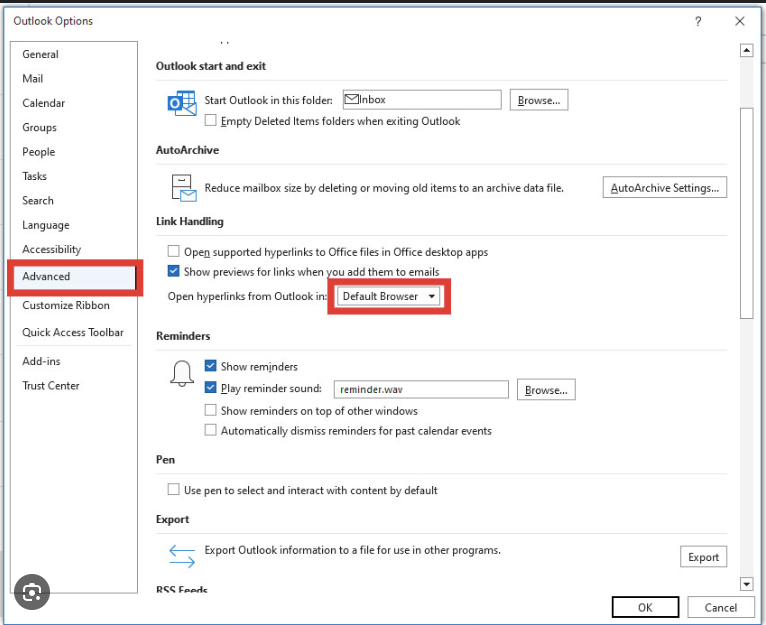Click the vertical scrollbar thumb
Viewport: 766px width, 625px height.
coord(746,213)
